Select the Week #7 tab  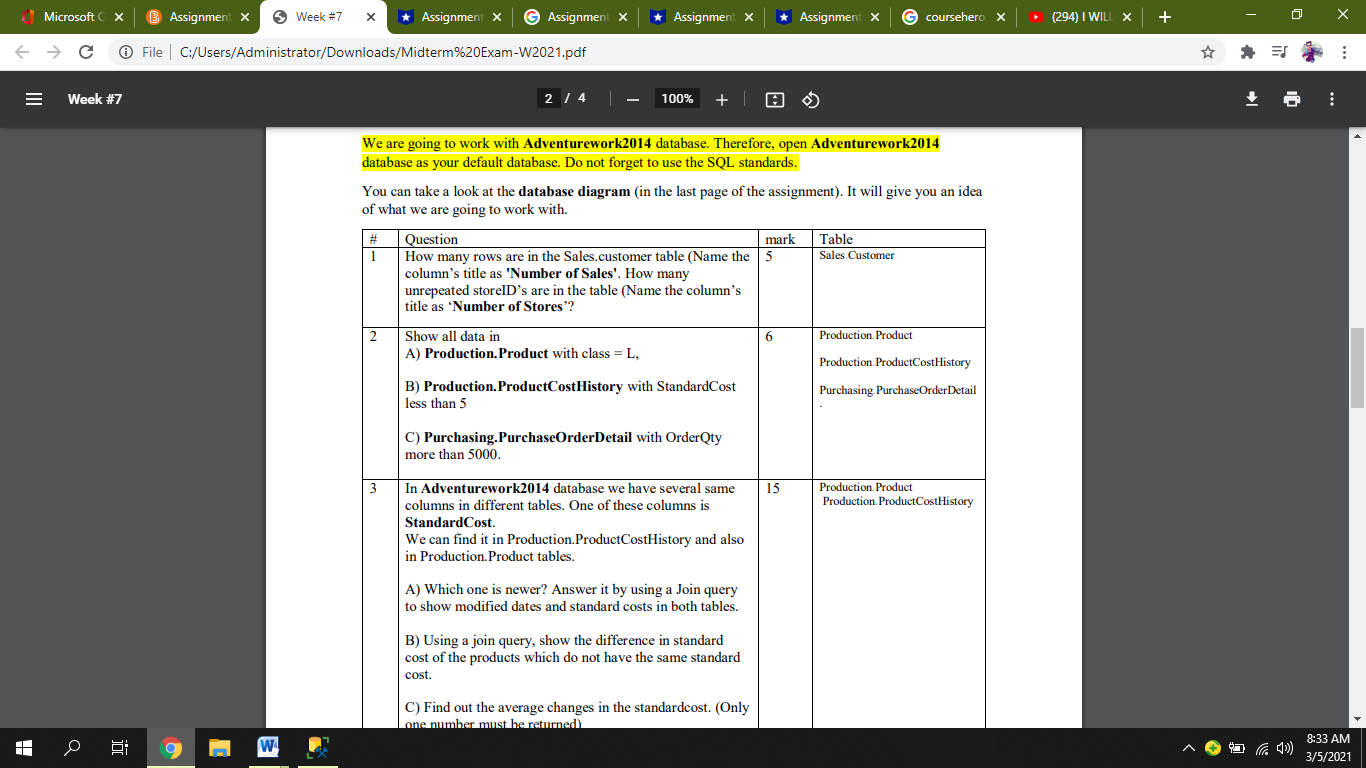pyautogui.click(x=321, y=17)
